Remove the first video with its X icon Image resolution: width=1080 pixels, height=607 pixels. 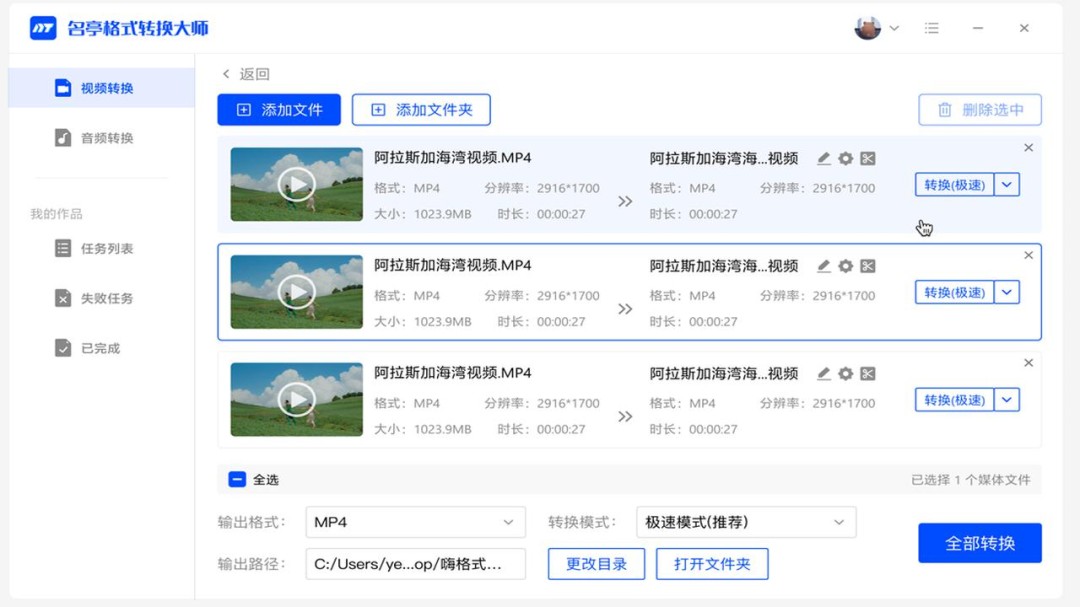pos(1028,148)
